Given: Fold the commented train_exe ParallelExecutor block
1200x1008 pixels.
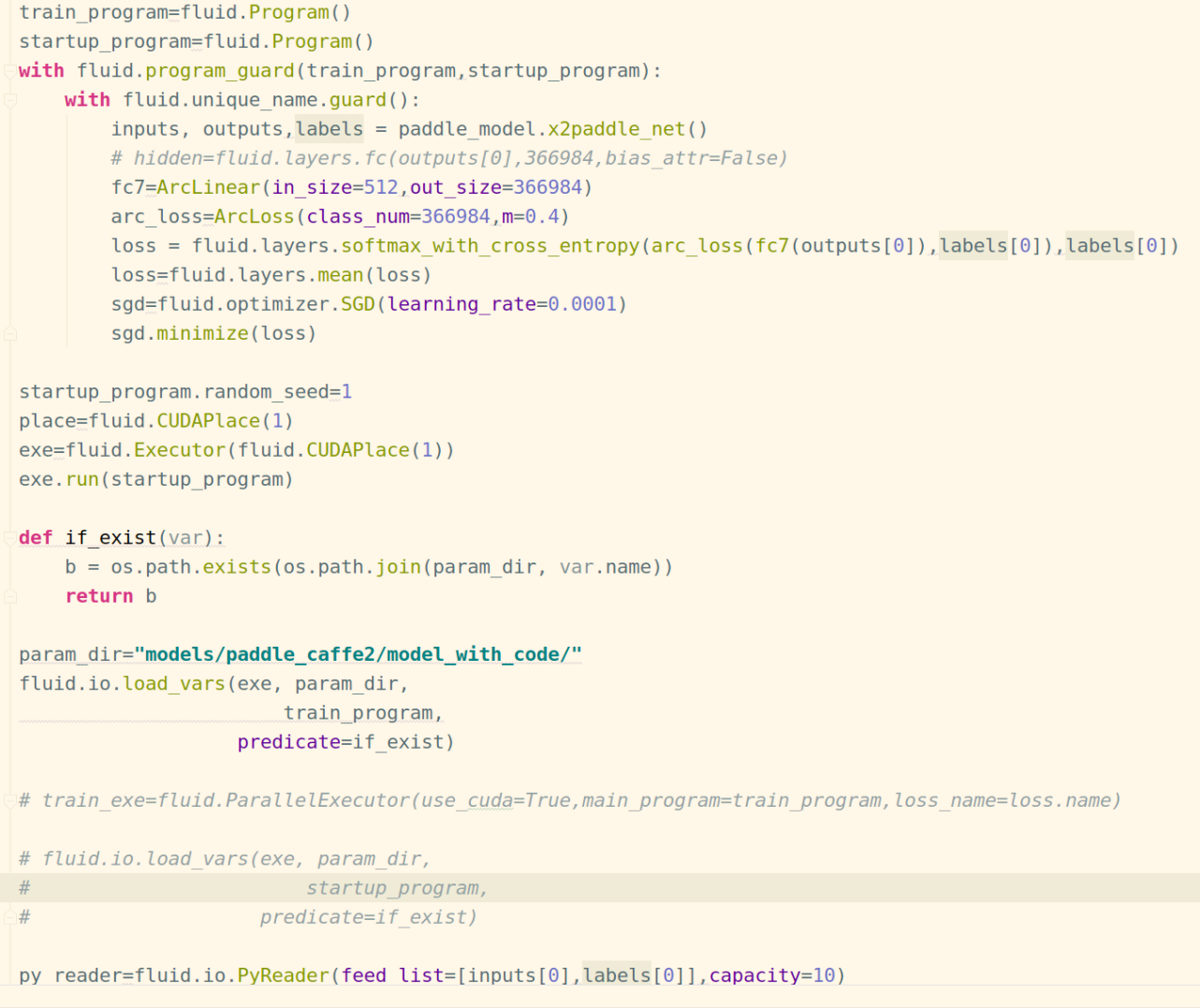Looking at the screenshot, I should click(8, 800).
